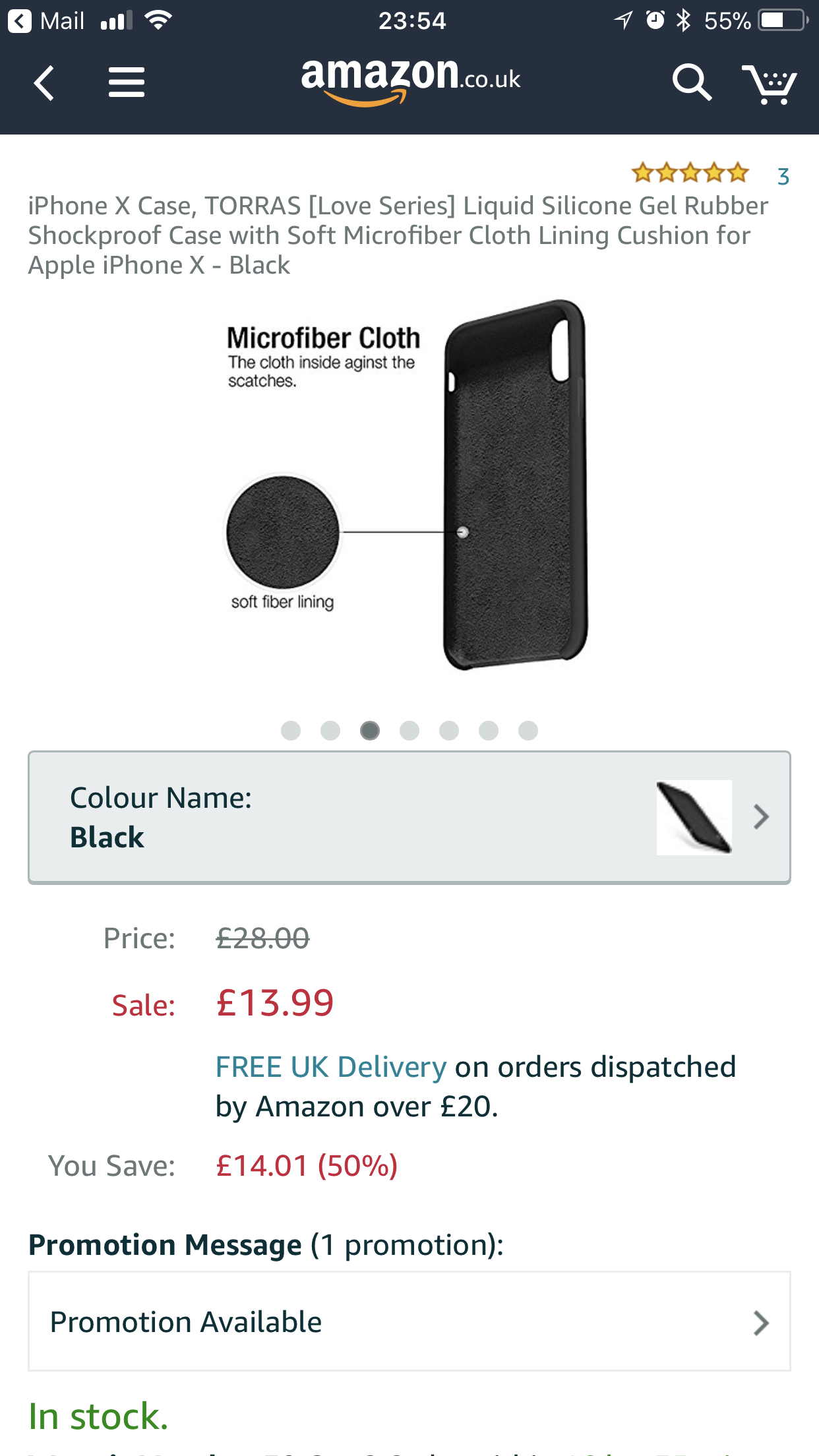Go to Amazon.co.uk home via logo
Screen dimensions: 819x1456
coord(411,81)
